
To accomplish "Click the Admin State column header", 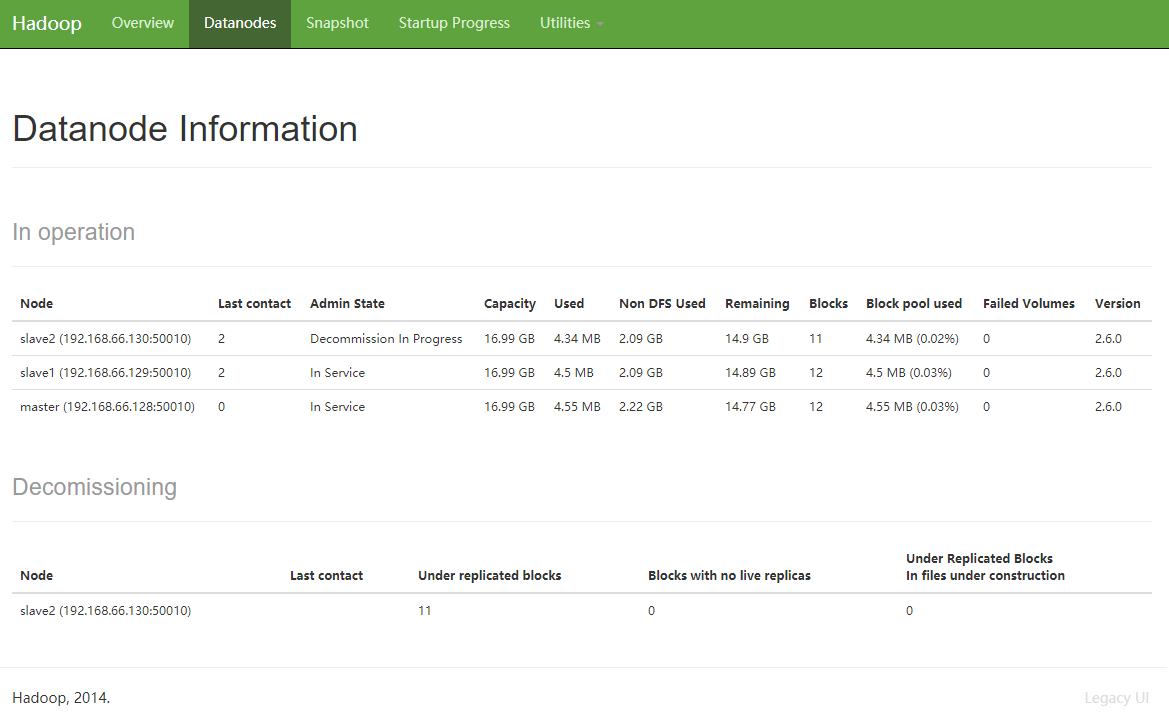I will 347,304.
